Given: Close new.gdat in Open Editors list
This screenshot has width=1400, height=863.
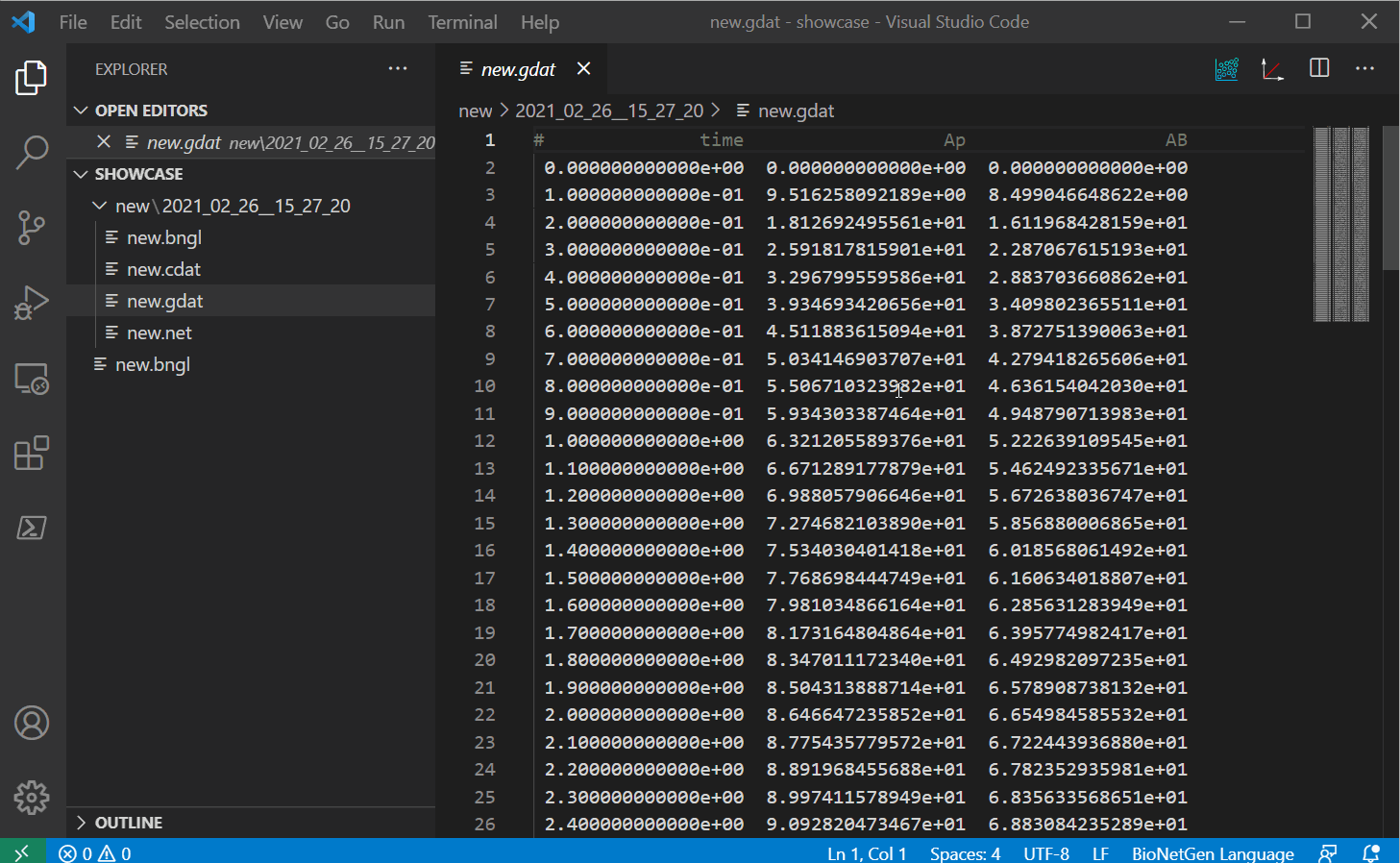Looking at the screenshot, I should tap(104, 142).
